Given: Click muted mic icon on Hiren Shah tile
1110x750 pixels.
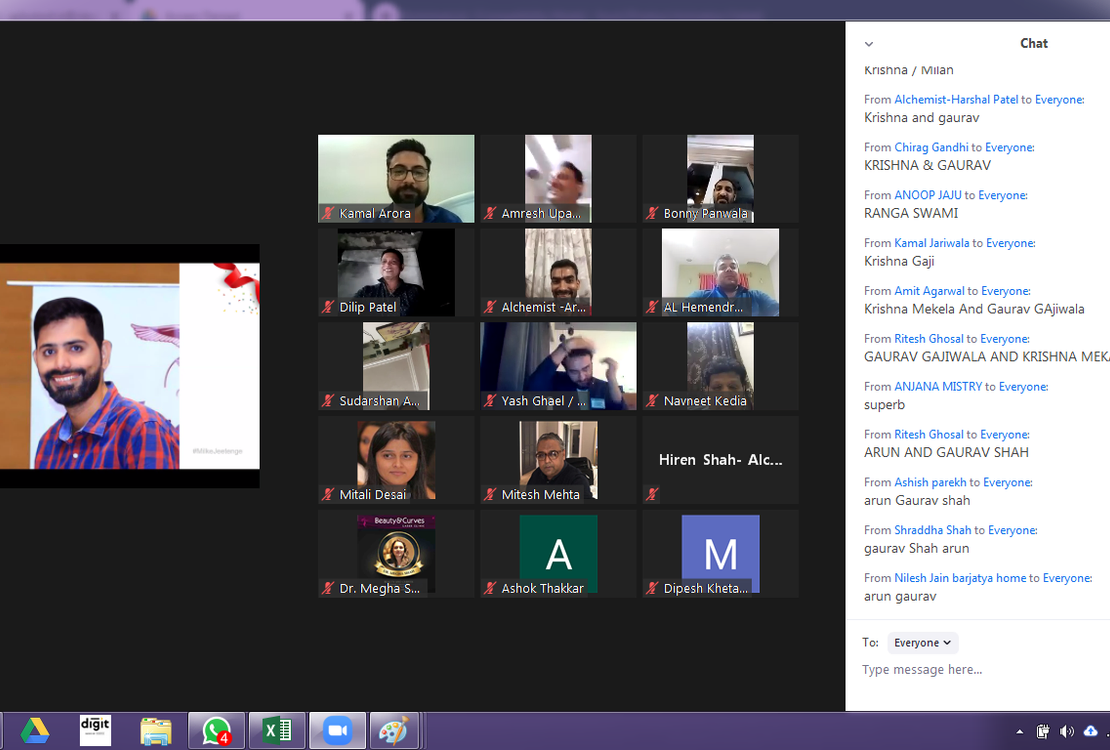Looking at the screenshot, I should coord(652,494).
